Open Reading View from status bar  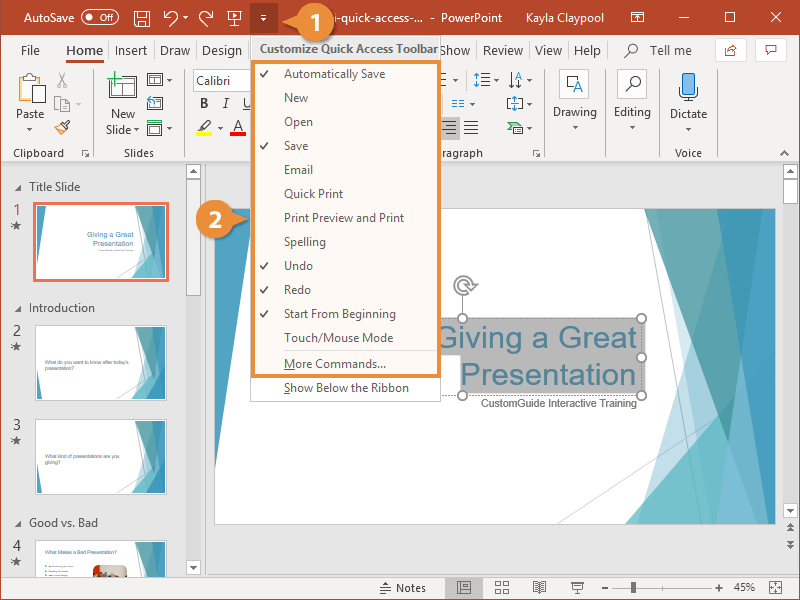[x=540, y=588]
